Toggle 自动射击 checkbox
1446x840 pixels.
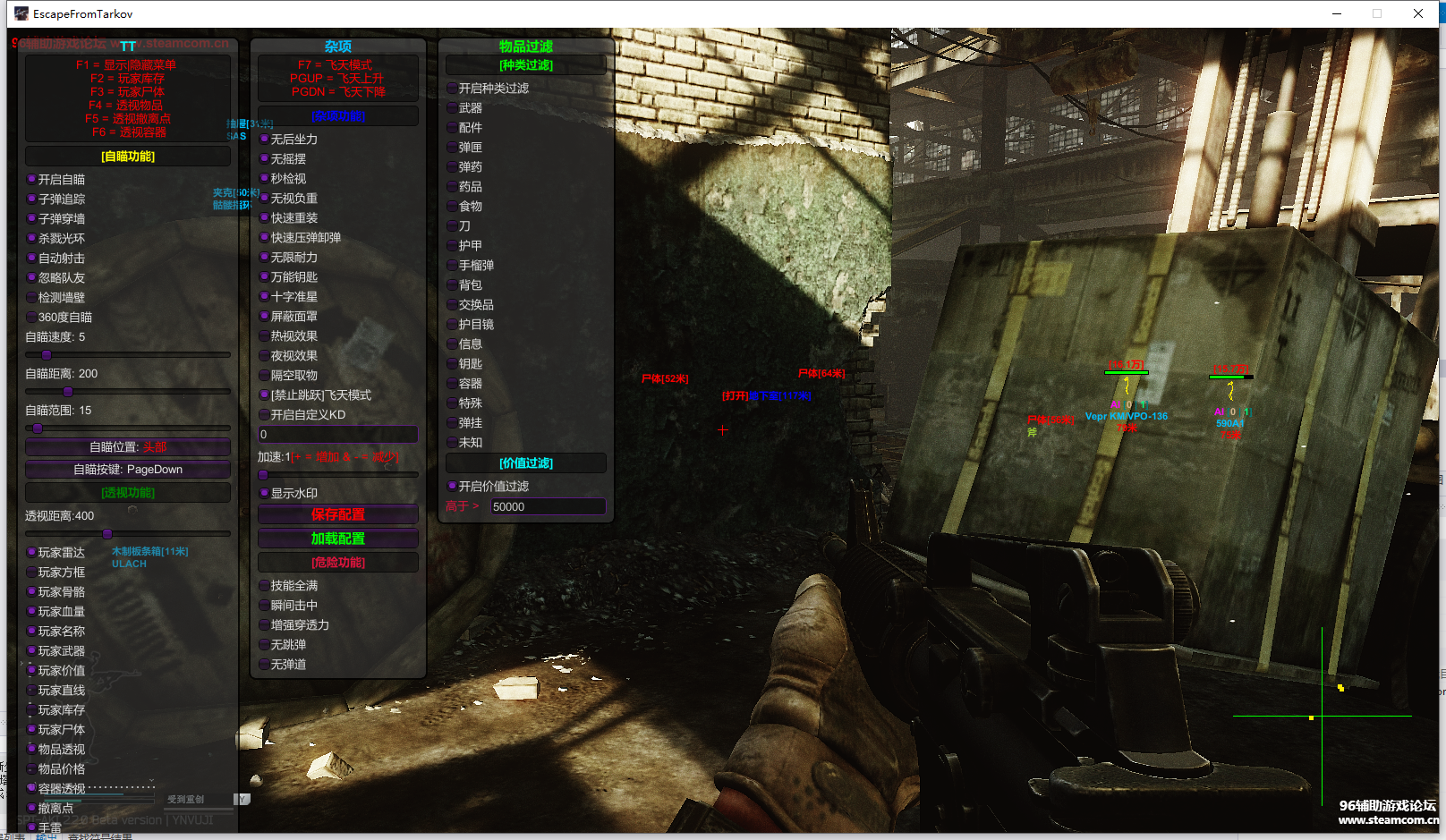click(32, 258)
